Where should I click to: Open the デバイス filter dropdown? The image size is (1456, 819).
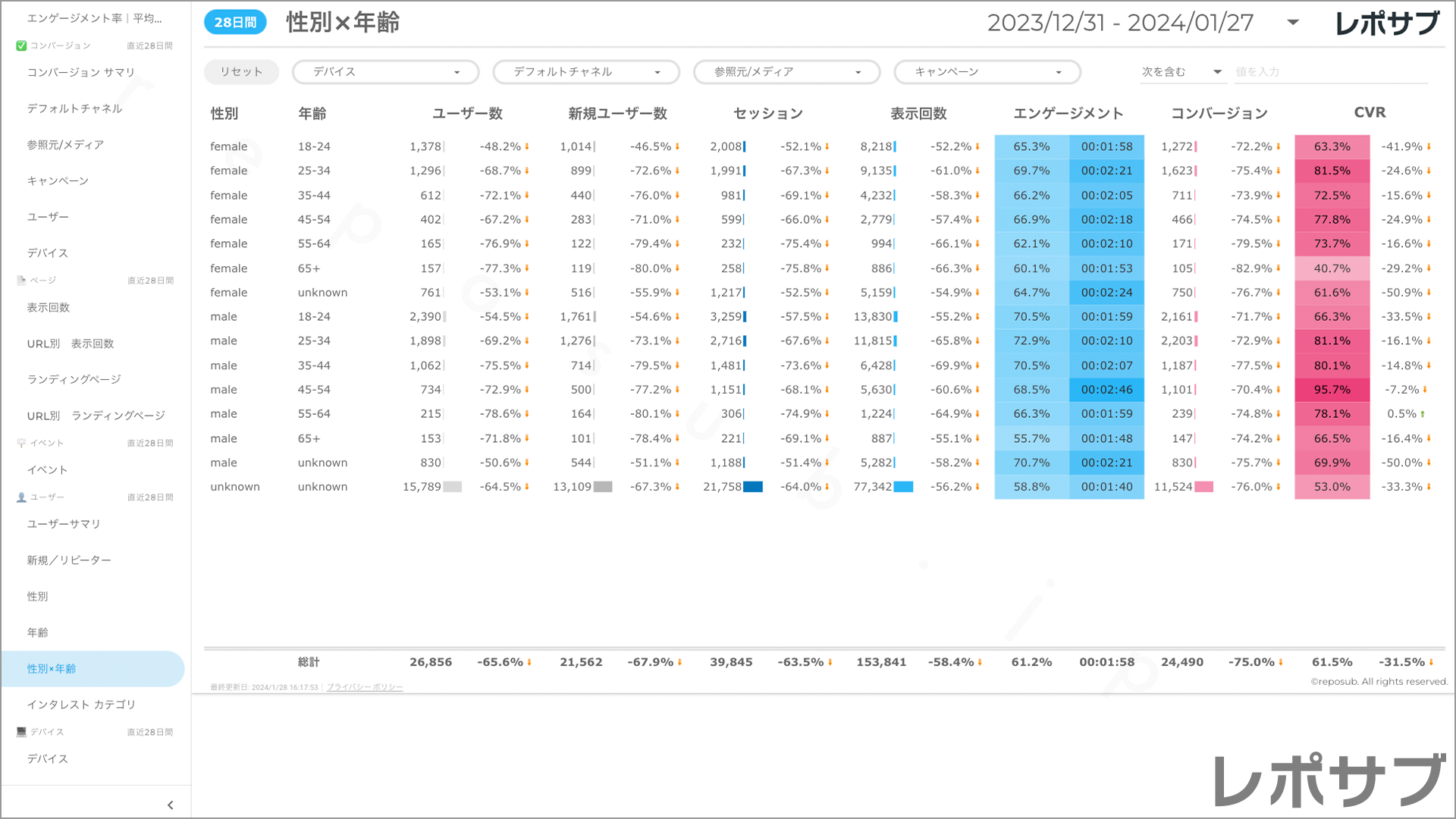coord(385,72)
